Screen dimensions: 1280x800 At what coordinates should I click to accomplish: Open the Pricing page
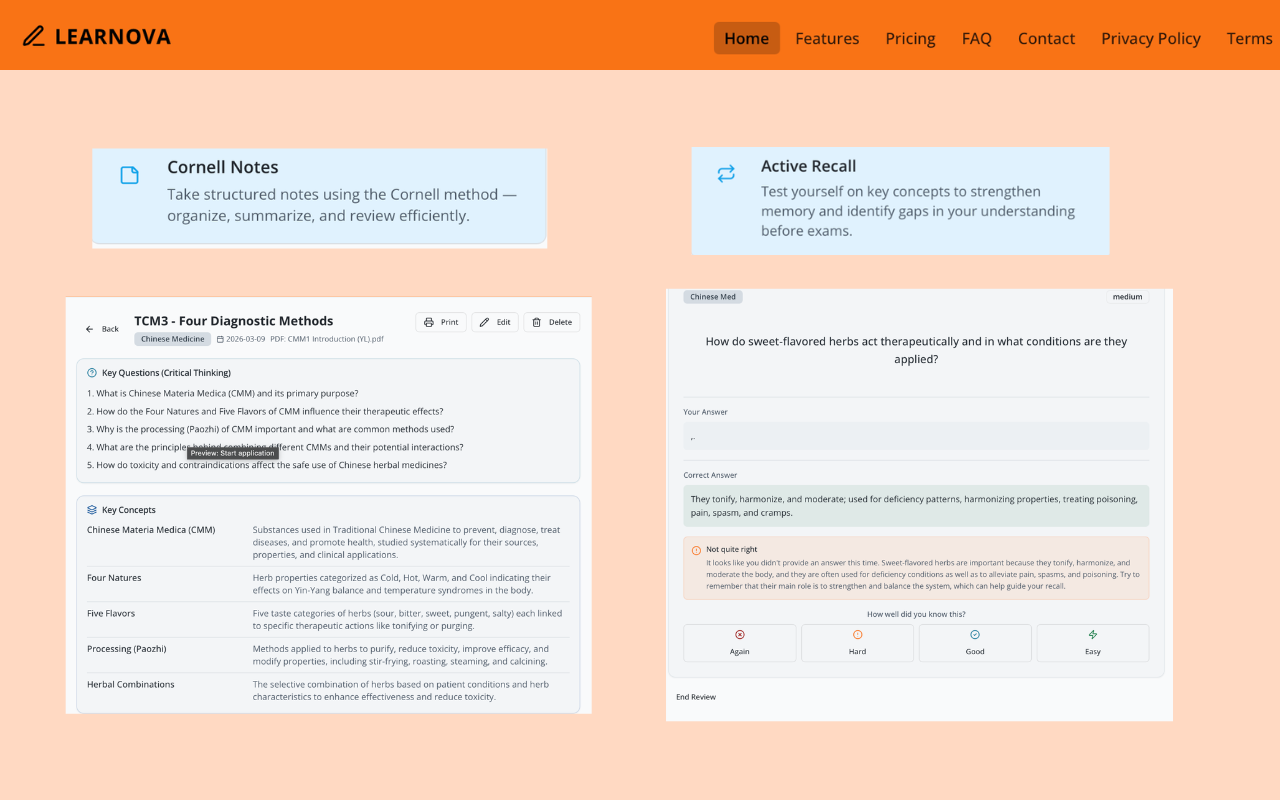[x=910, y=38]
